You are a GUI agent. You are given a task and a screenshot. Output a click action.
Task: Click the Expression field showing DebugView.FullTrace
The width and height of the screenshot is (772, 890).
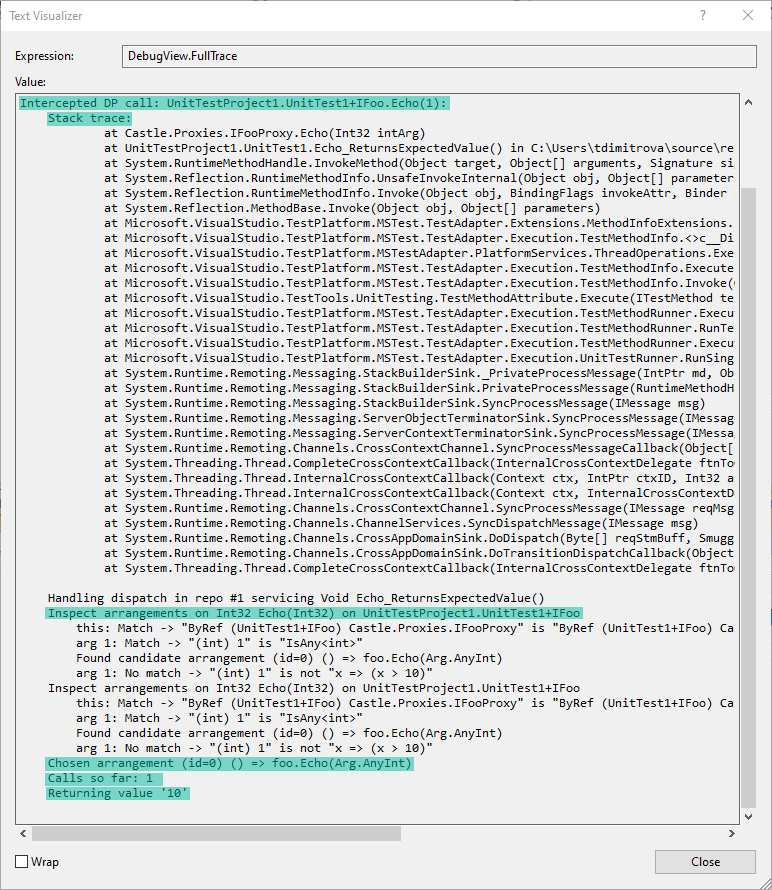pyautogui.click(x=439, y=56)
